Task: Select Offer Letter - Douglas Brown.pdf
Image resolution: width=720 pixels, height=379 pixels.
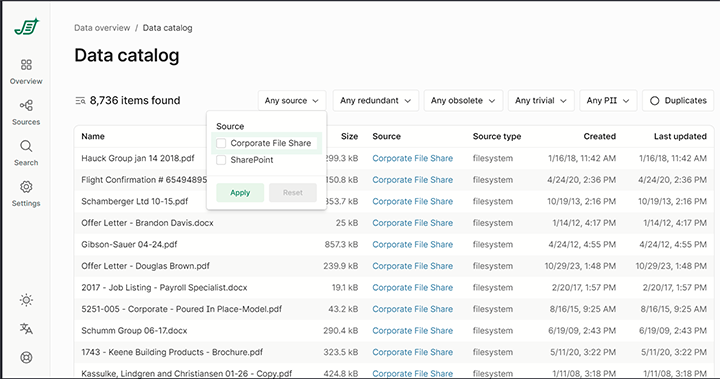Action: [x=146, y=266]
